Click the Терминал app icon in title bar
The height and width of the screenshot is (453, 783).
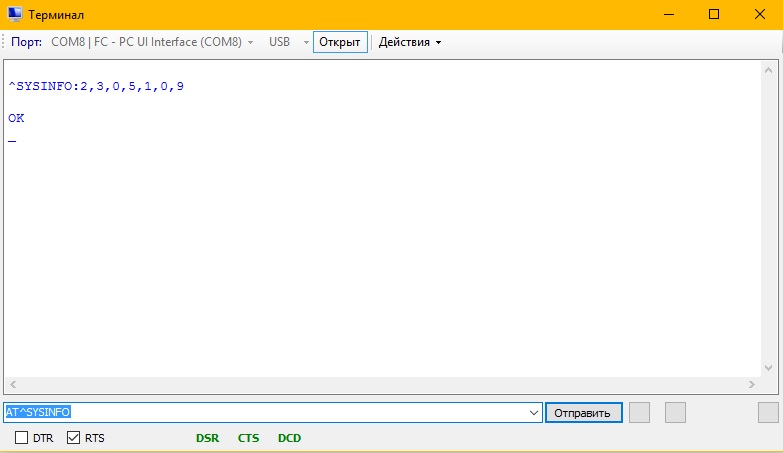(14, 14)
